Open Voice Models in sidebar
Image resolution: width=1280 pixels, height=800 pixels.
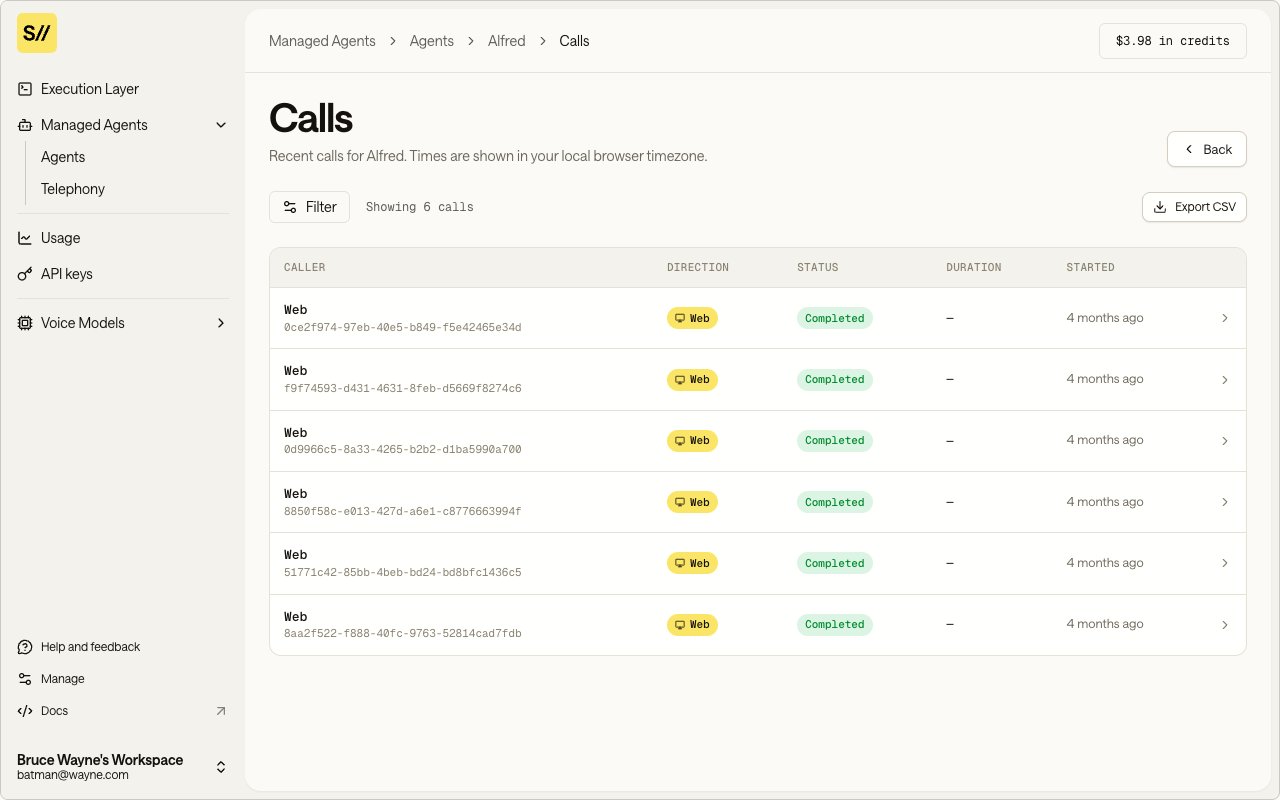123,323
